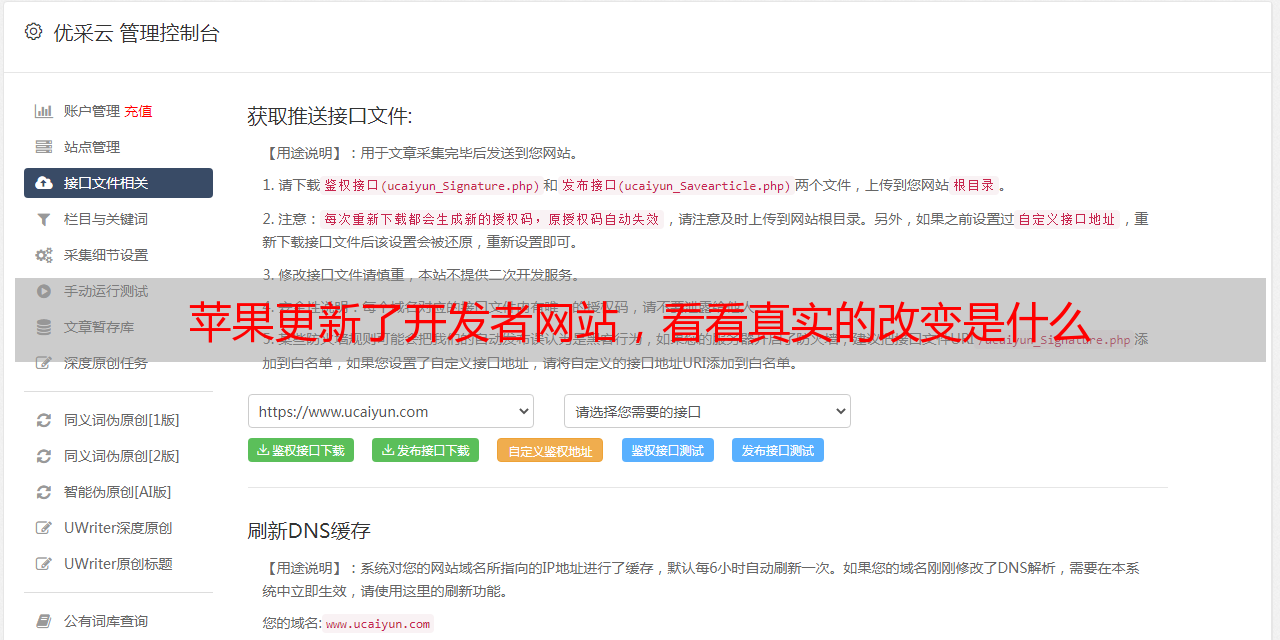Click the www.ucaiyun.com domain text

378,624
